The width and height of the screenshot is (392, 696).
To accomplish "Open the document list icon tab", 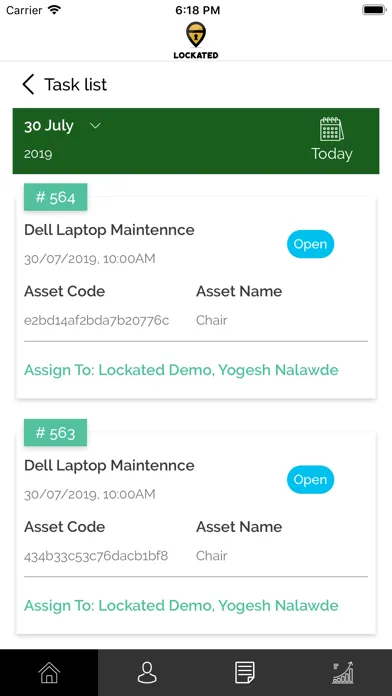I will 245,672.
